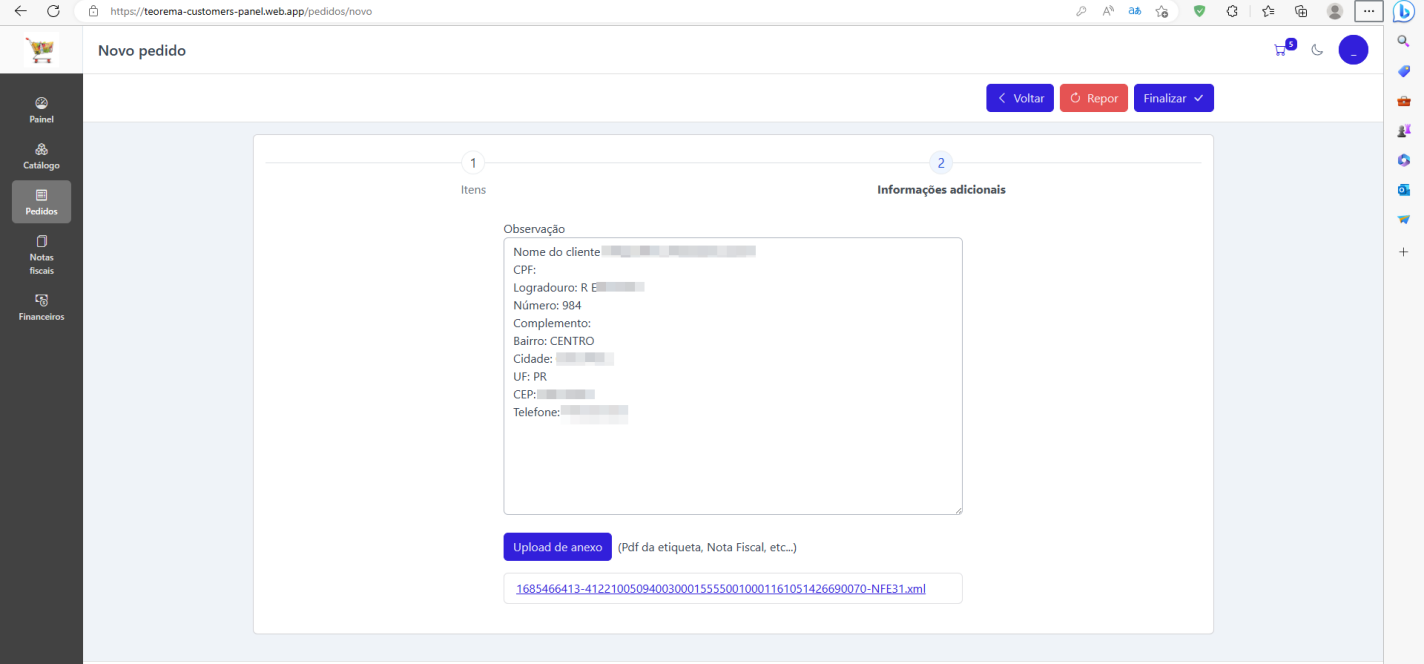Open the browser extensions puzzle icon

point(1232,11)
